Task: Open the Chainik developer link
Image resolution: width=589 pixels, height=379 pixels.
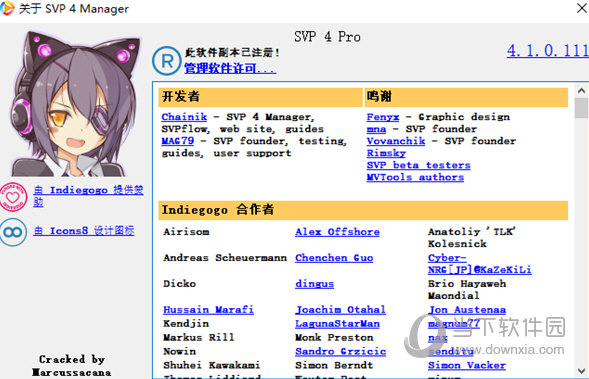Action: click(184, 117)
